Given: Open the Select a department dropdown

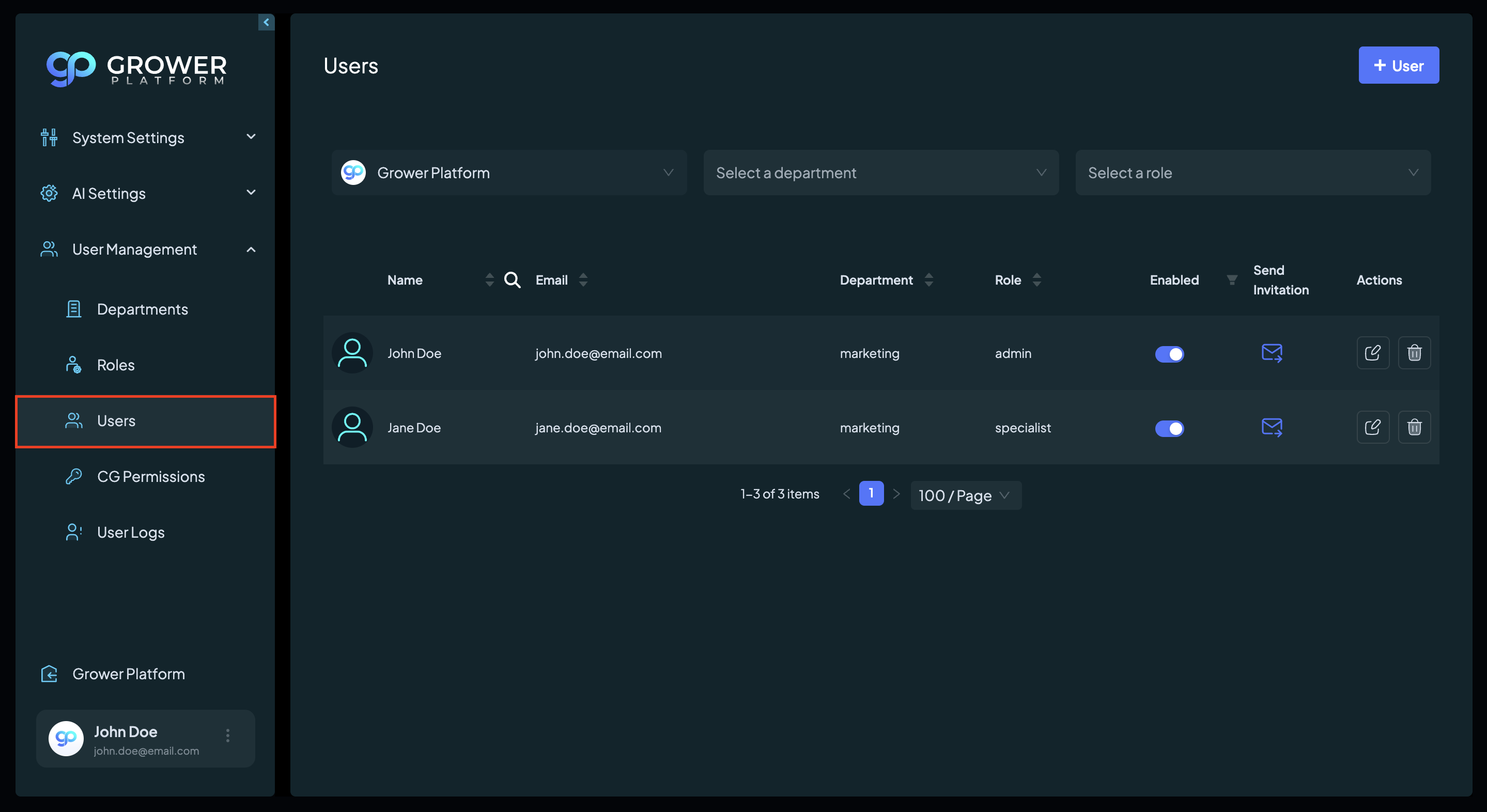Looking at the screenshot, I should click(881, 173).
